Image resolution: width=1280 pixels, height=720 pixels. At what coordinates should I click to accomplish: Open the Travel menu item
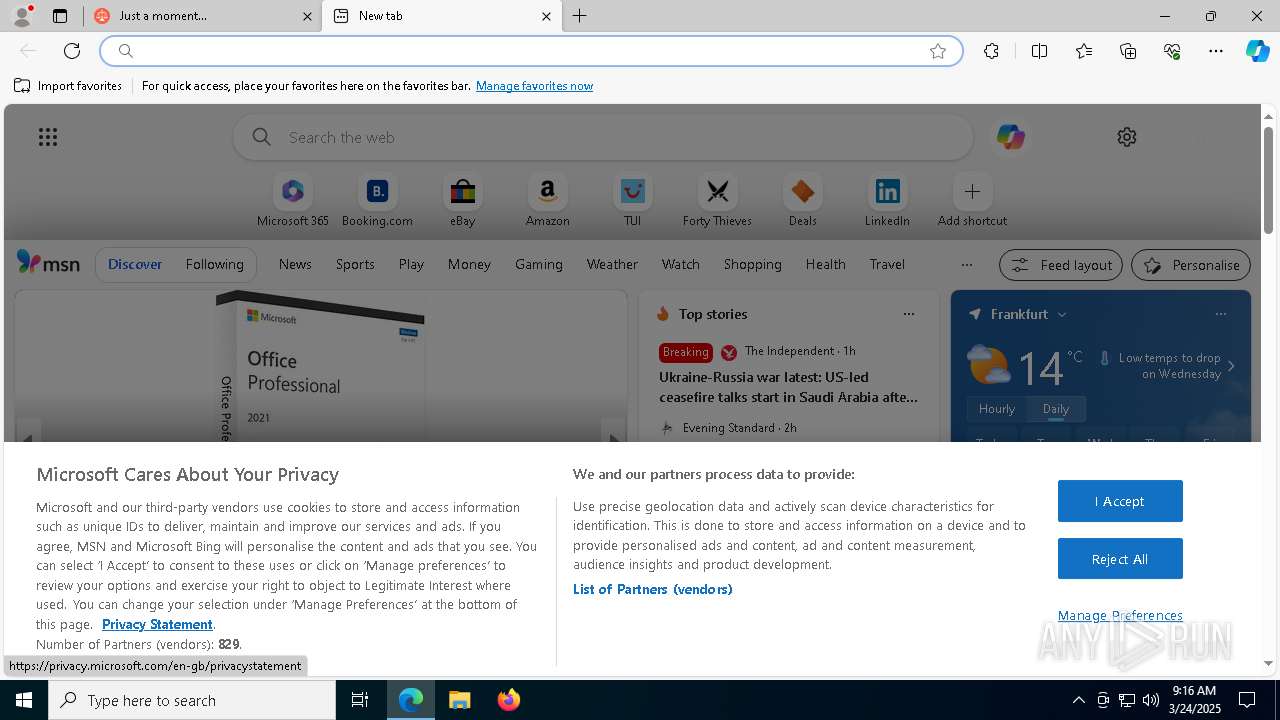tap(887, 264)
